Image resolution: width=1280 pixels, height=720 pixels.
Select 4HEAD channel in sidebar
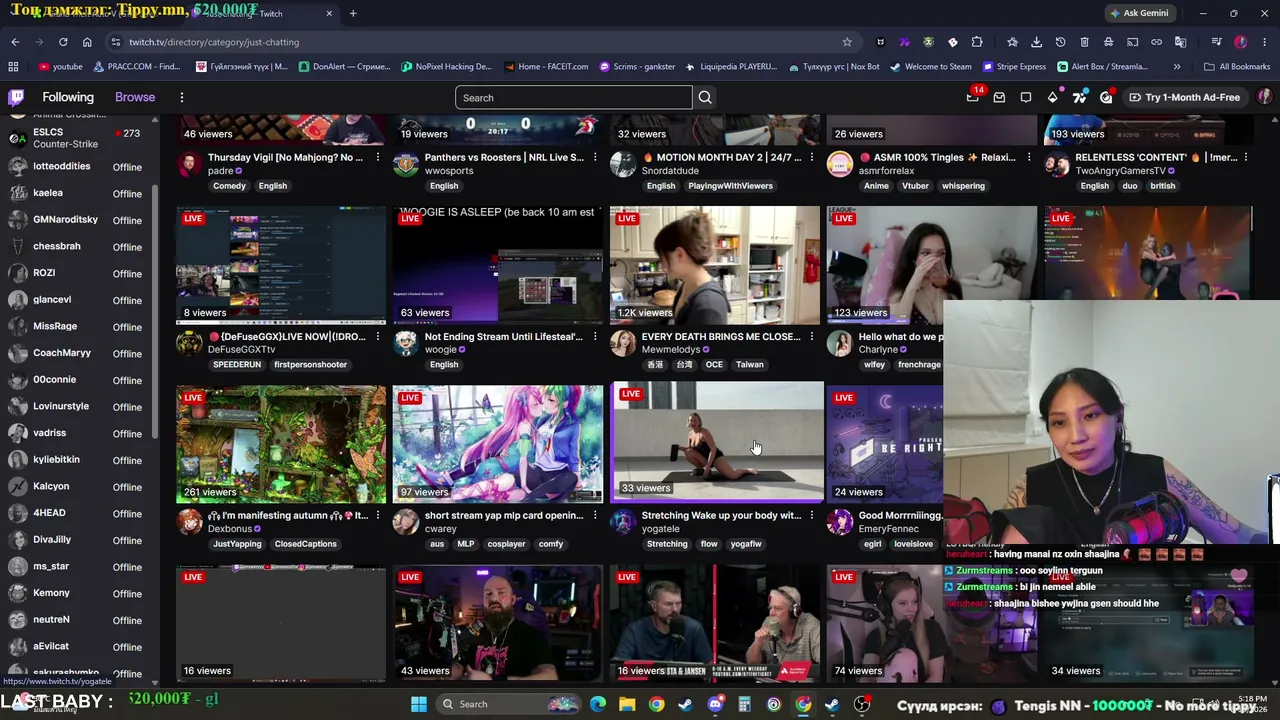pyautogui.click(x=80, y=513)
